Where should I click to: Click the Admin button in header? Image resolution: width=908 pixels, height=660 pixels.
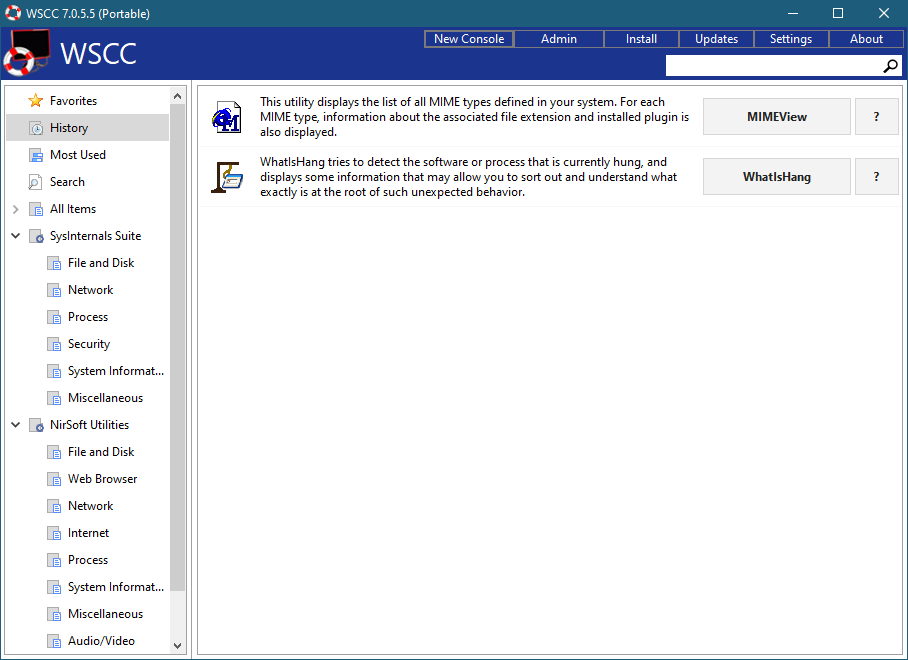tap(559, 39)
